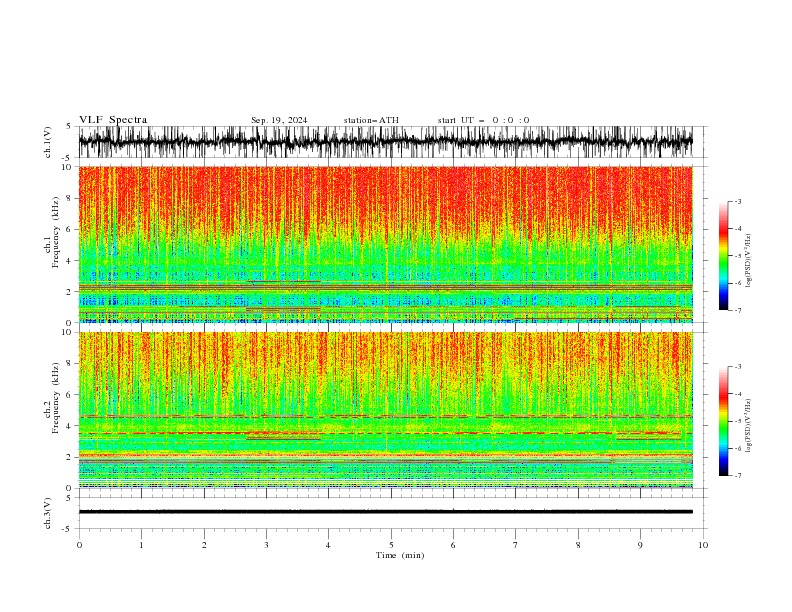
Task: Select the ch.1 colorbar "log(PSD)(V²/Hz)" label
Action: (748, 261)
